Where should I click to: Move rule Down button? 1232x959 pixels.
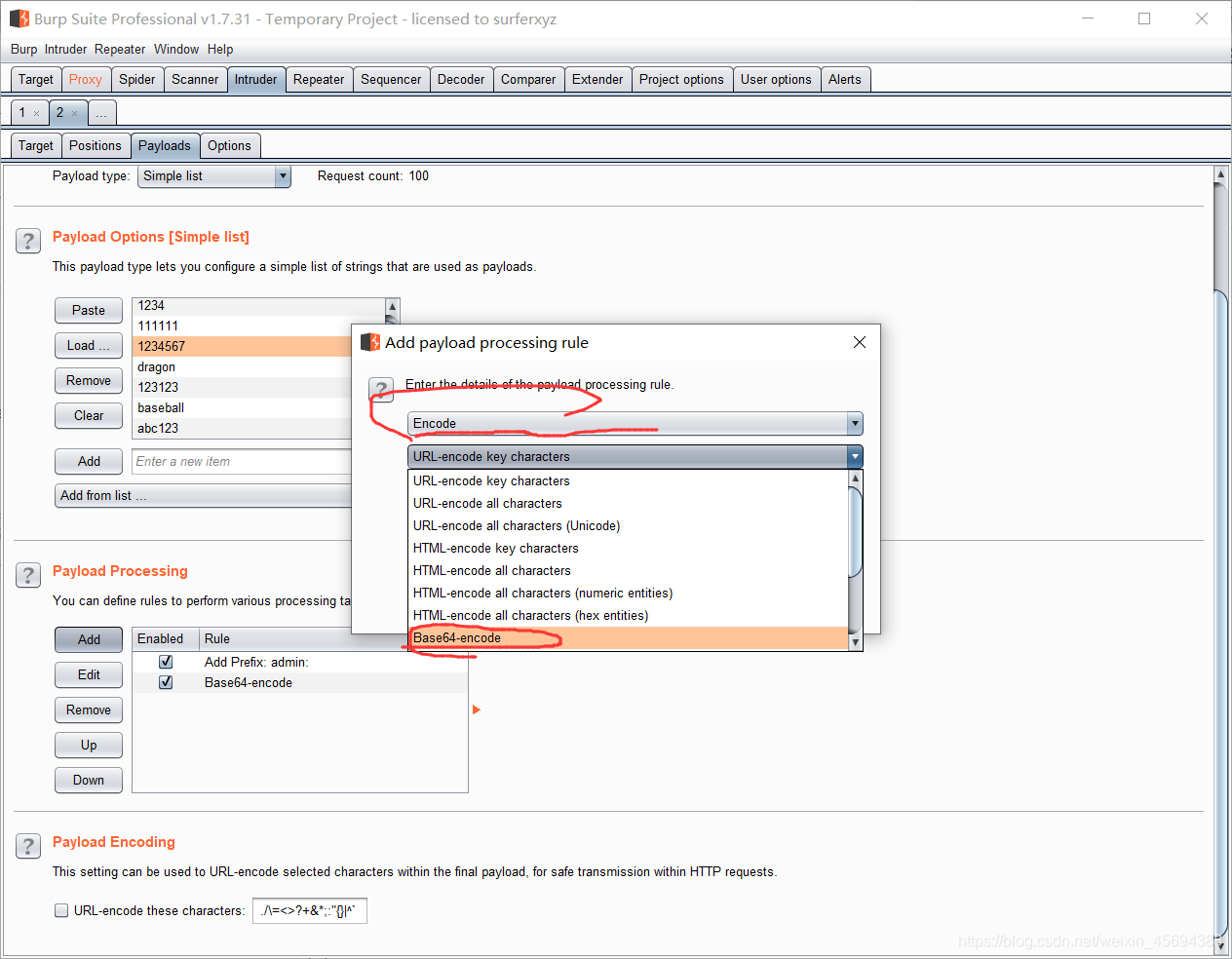(x=89, y=780)
